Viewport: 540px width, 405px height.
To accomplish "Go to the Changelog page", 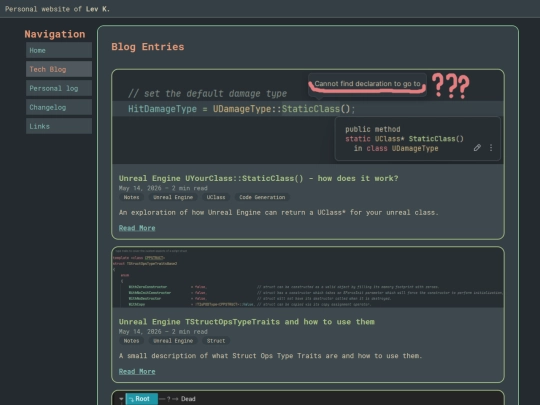I will pos(59,107).
